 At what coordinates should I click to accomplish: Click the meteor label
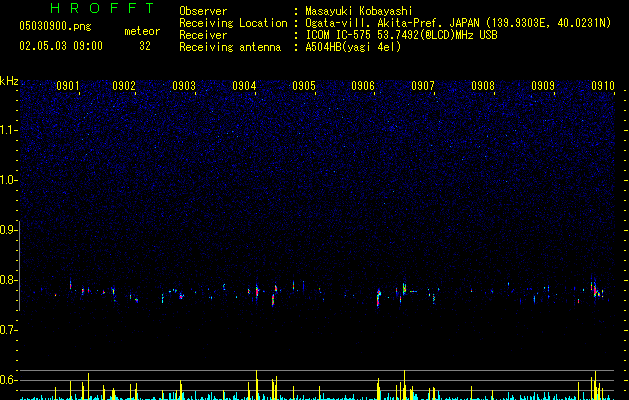tap(142, 31)
